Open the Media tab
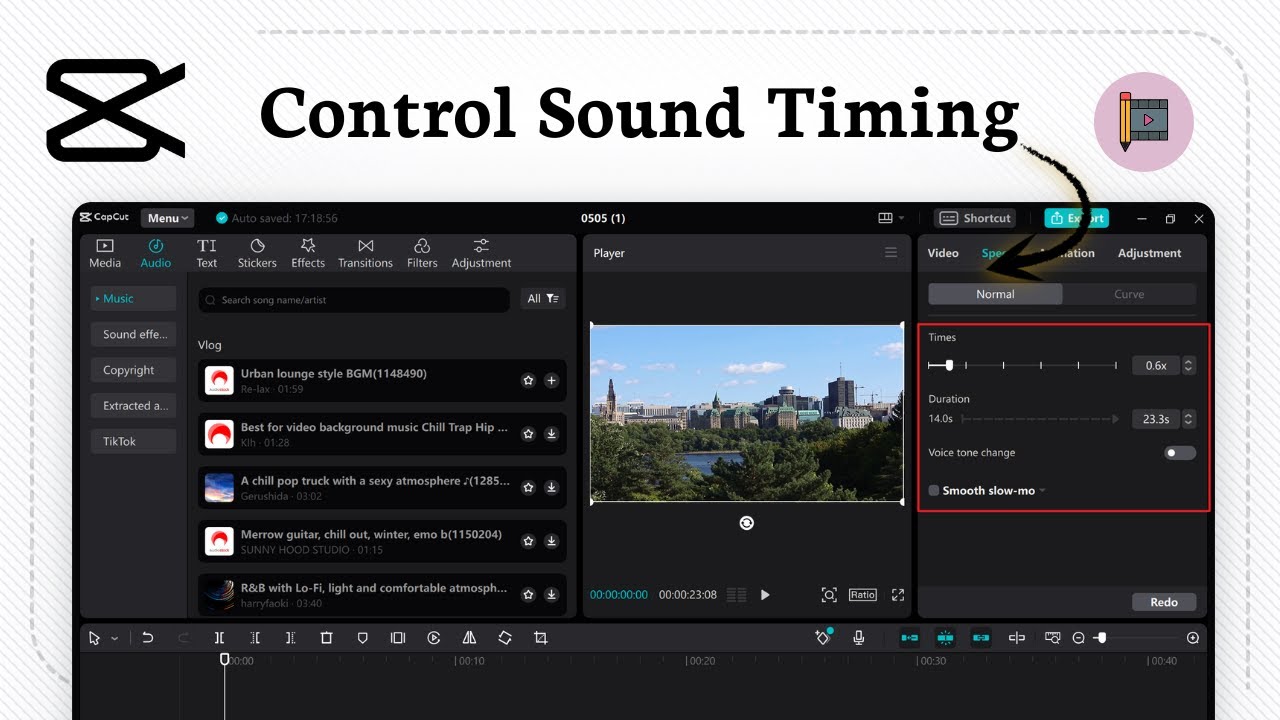The height and width of the screenshot is (720, 1280). (x=105, y=253)
